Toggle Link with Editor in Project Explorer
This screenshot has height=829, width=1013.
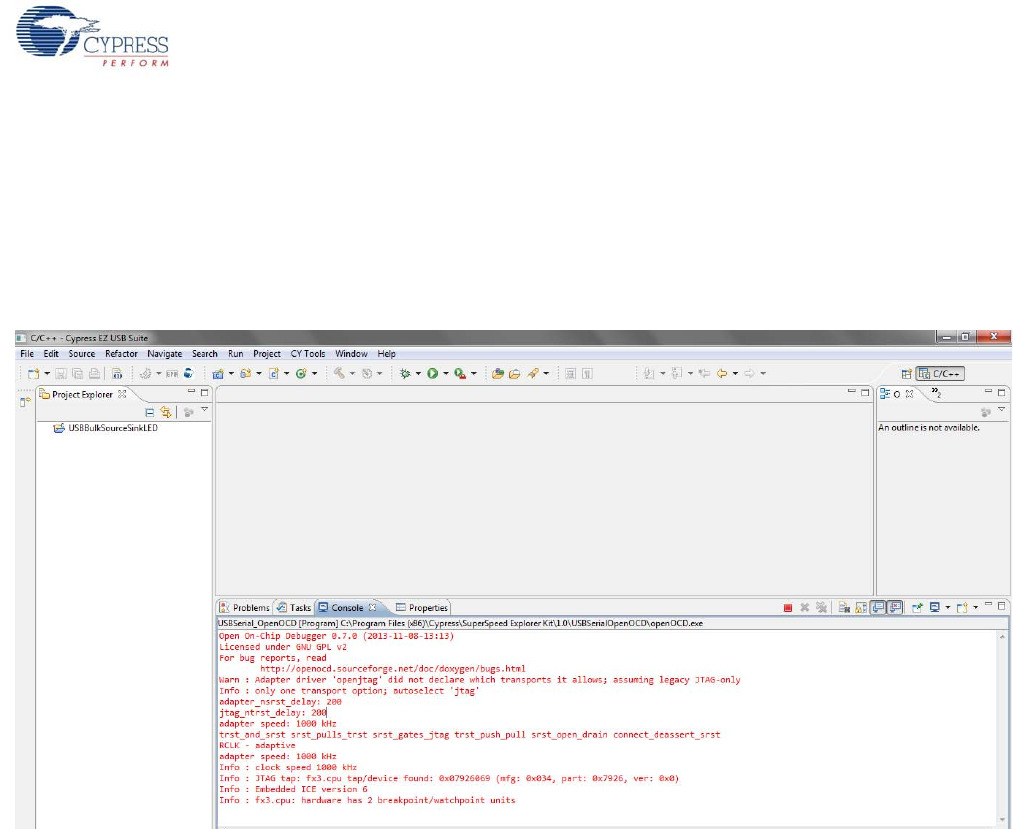click(x=165, y=411)
